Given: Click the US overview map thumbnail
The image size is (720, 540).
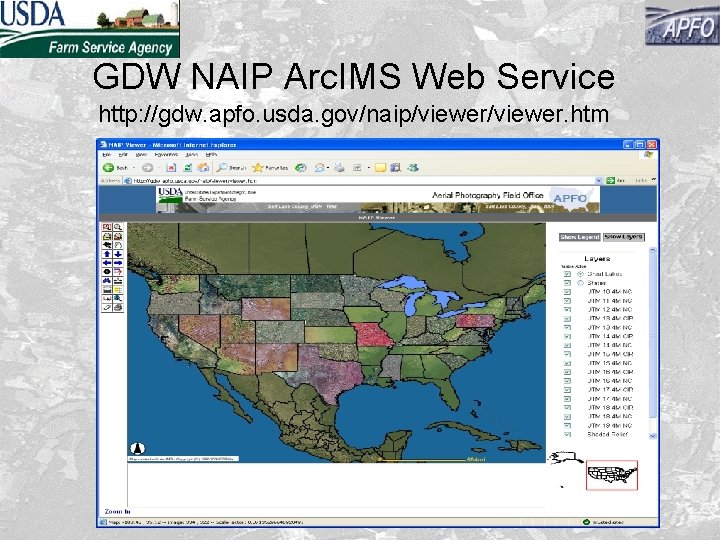Looking at the screenshot, I should coord(612,475).
